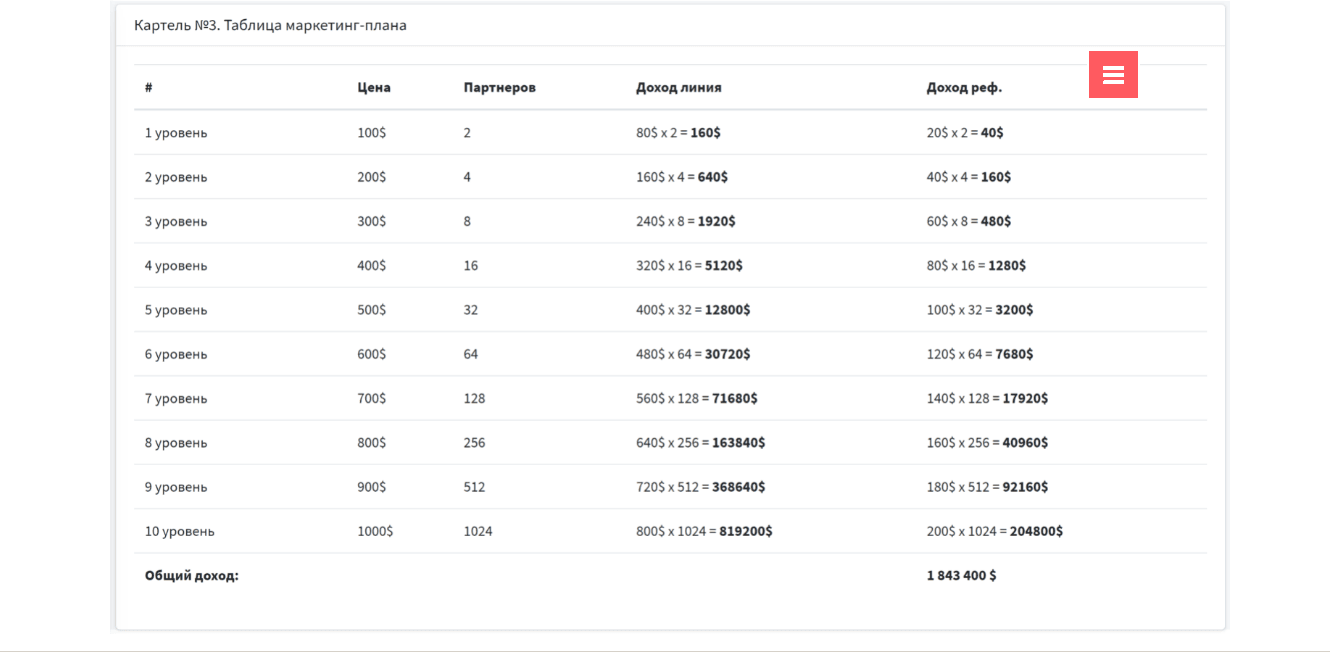Click the 'Картель №3. Таблица маркетинг-плана' heading
Image resolution: width=1330 pixels, height=652 pixels.
[x=270, y=25]
